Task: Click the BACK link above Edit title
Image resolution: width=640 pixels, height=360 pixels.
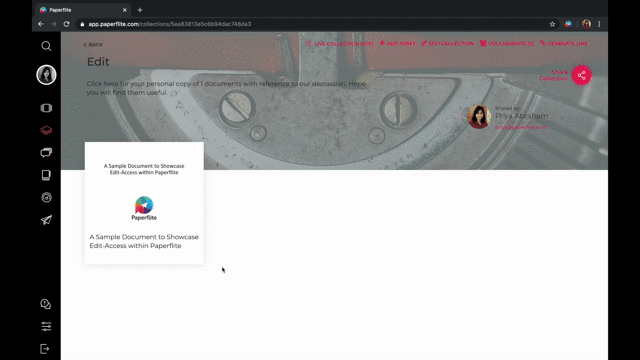Action: point(93,44)
